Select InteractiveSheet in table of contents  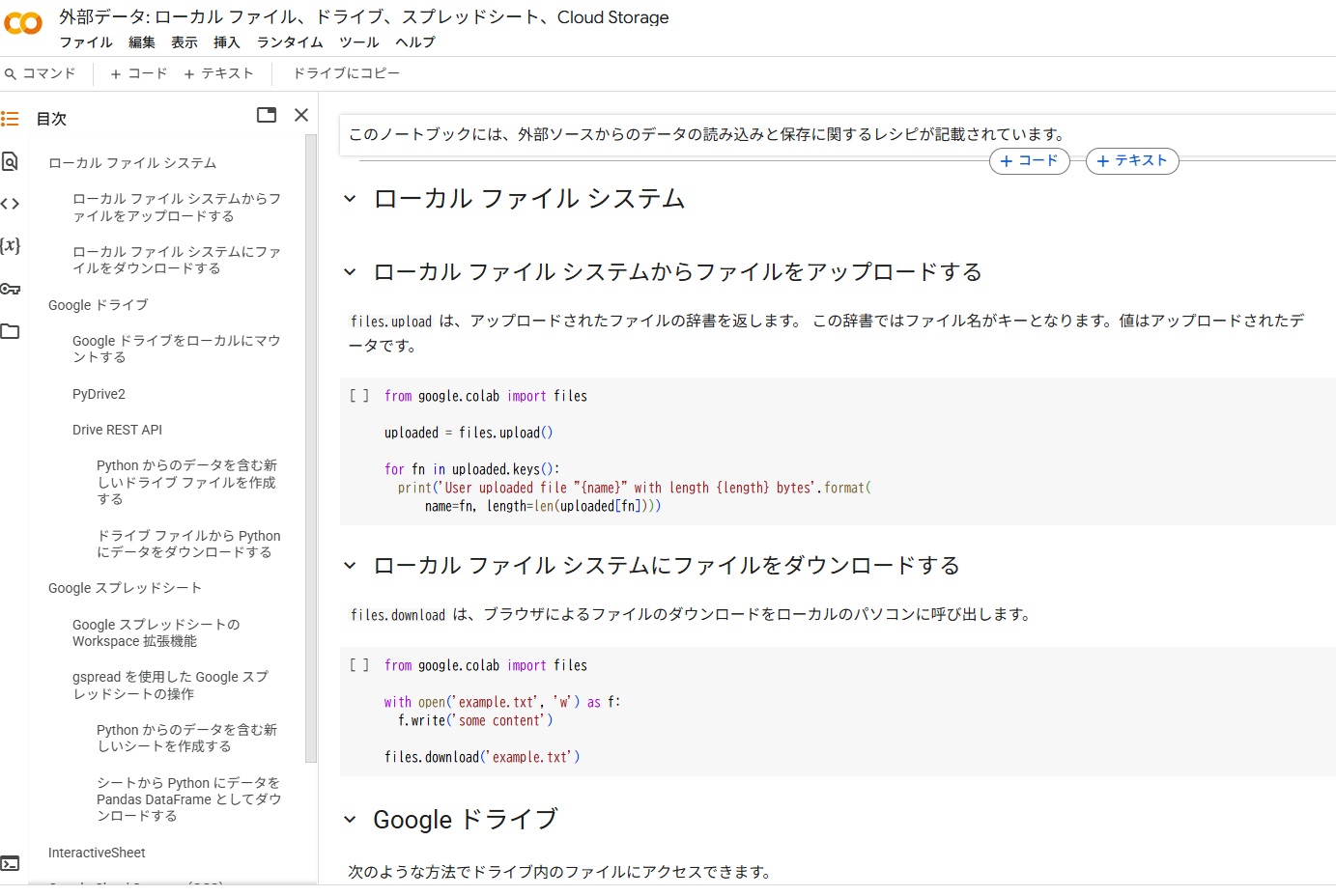coord(97,853)
